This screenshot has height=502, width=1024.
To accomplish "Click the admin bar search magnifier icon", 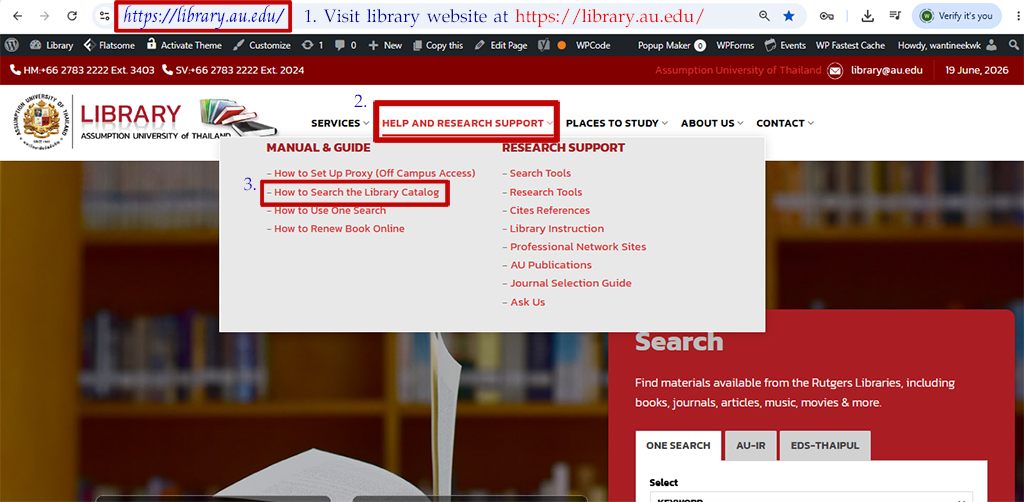I will coord(1013,45).
